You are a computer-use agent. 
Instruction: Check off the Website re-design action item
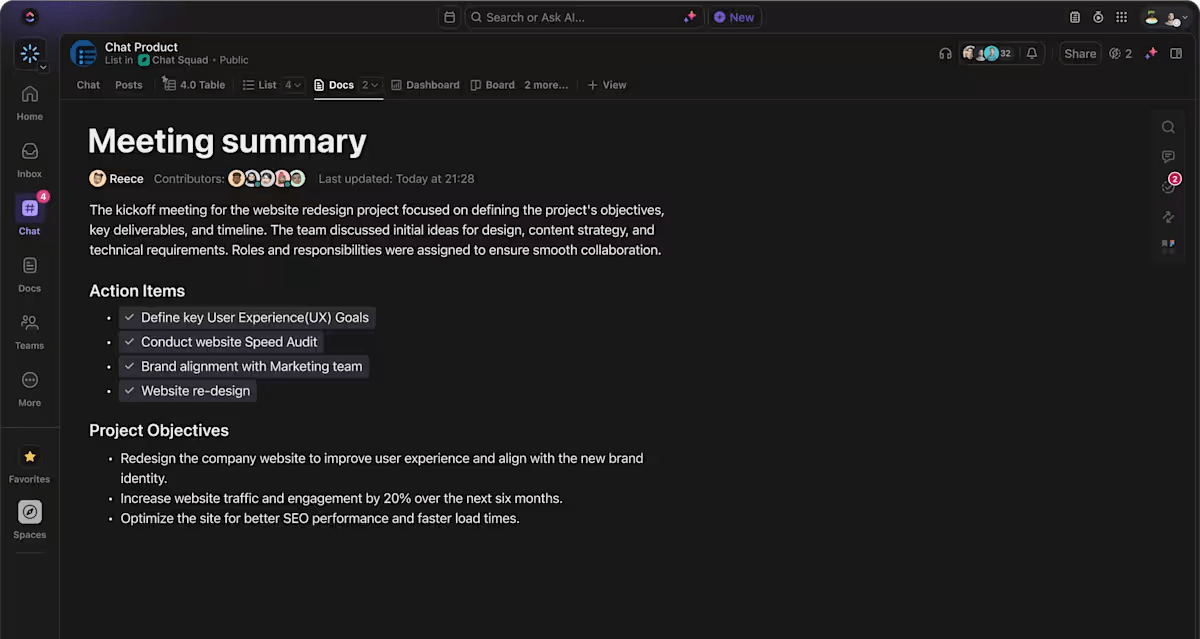click(x=129, y=390)
